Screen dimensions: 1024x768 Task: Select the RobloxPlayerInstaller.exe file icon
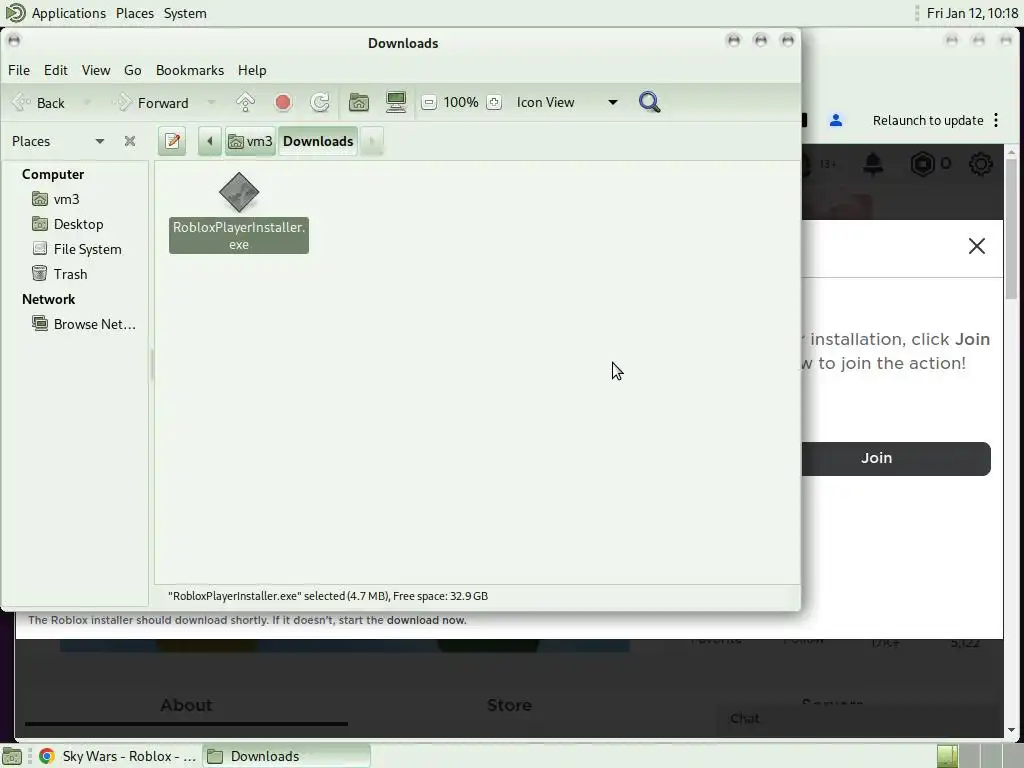point(239,192)
